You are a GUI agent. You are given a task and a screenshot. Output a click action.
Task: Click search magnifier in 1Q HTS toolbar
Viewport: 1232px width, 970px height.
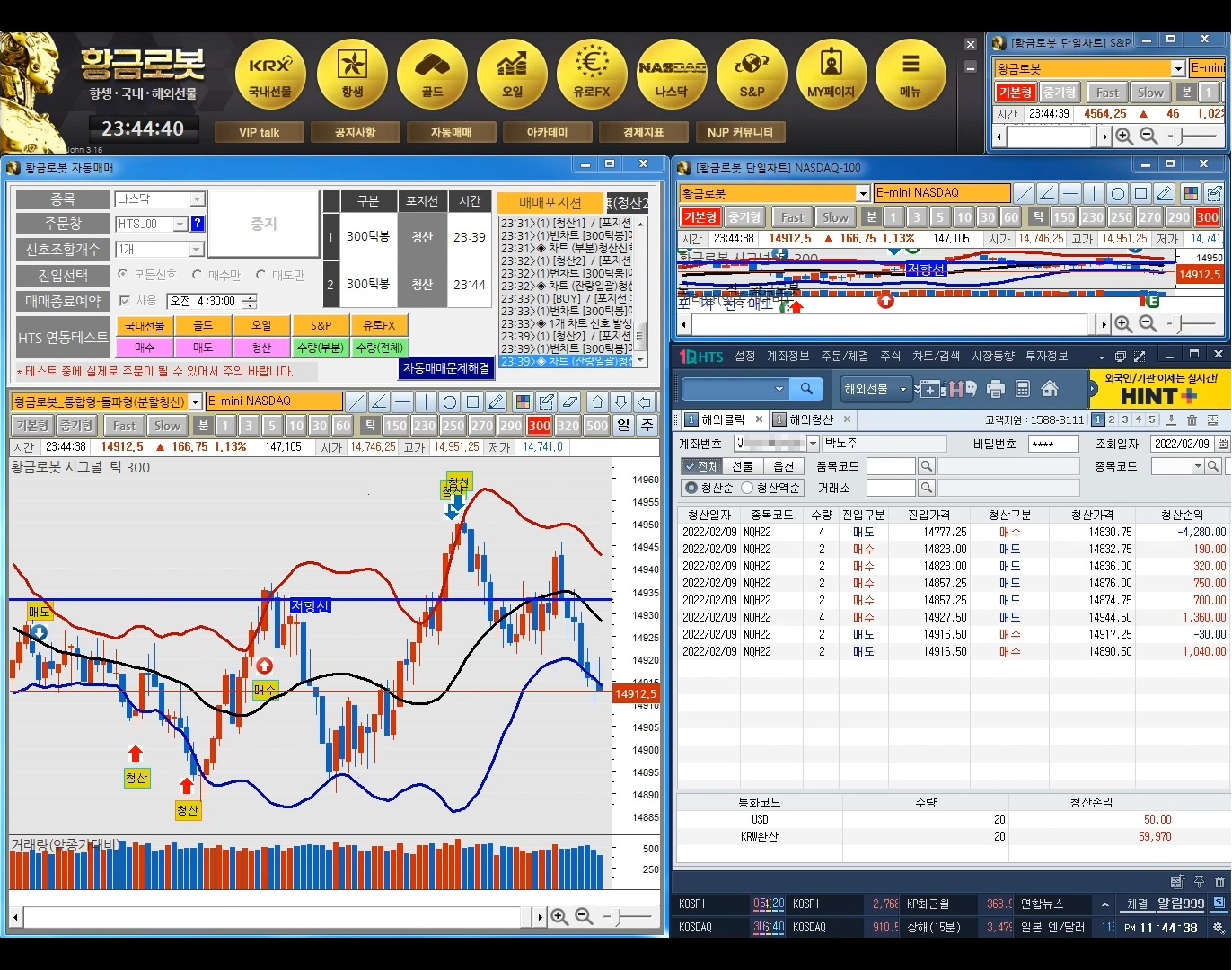[x=806, y=389]
